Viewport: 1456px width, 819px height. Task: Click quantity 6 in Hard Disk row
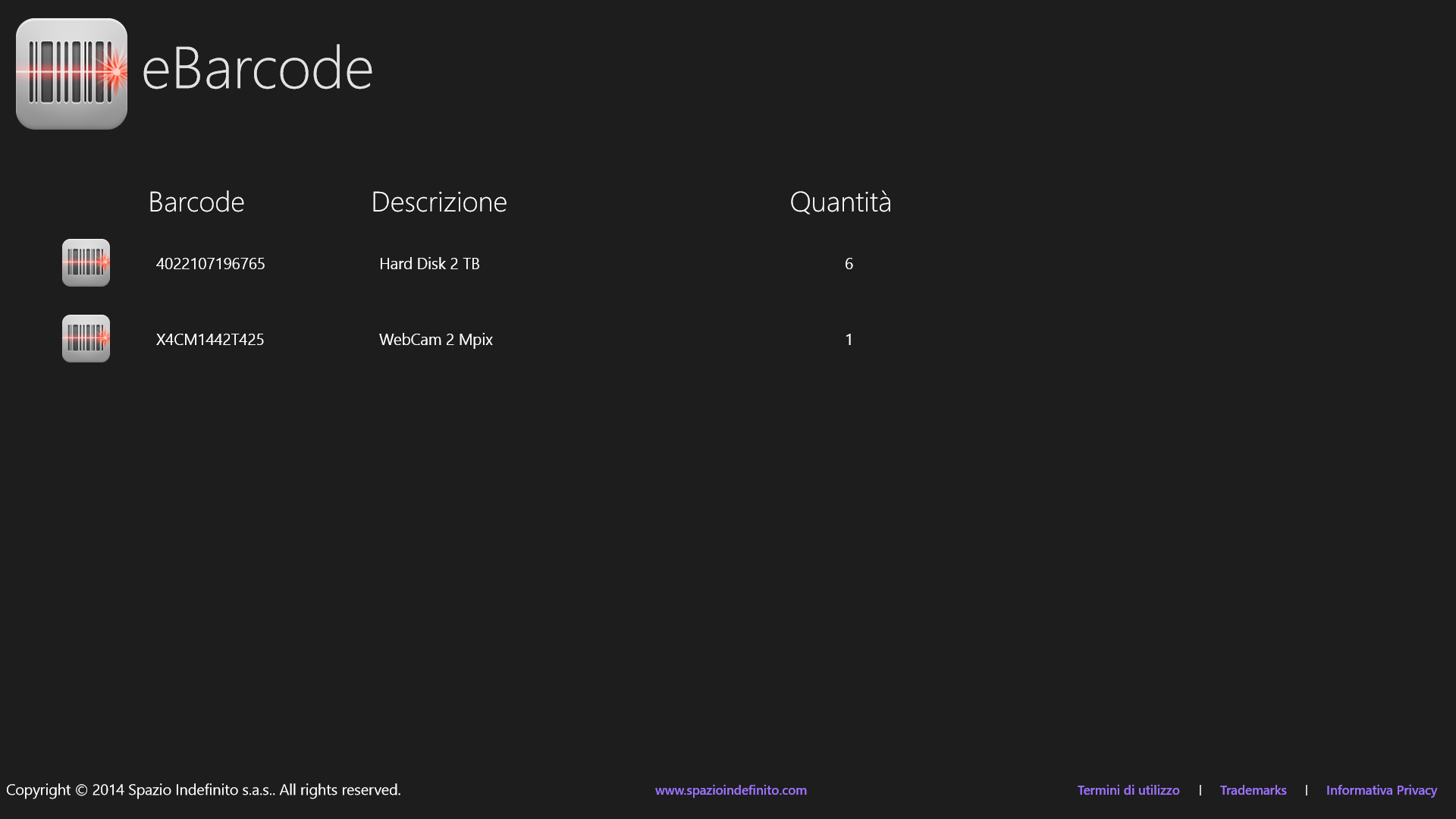[849, 264]
